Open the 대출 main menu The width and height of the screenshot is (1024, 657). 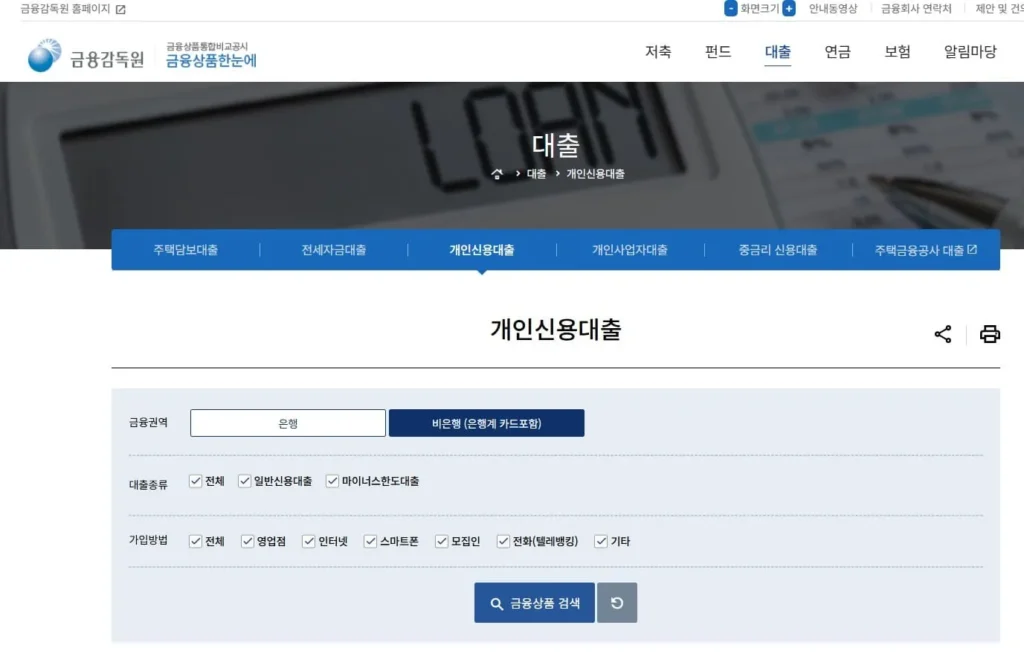[777, 52]
